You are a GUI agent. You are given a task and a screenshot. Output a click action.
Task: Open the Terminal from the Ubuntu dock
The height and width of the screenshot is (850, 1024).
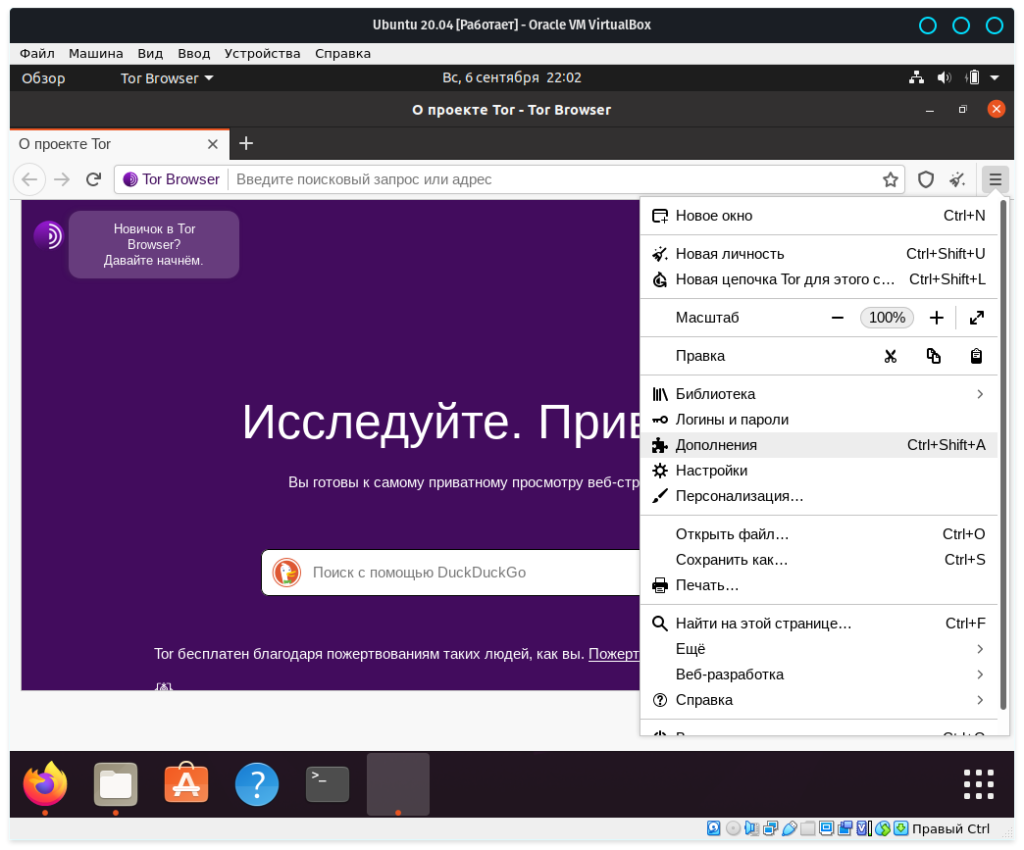pyautogui.click(x=328, y=784)
